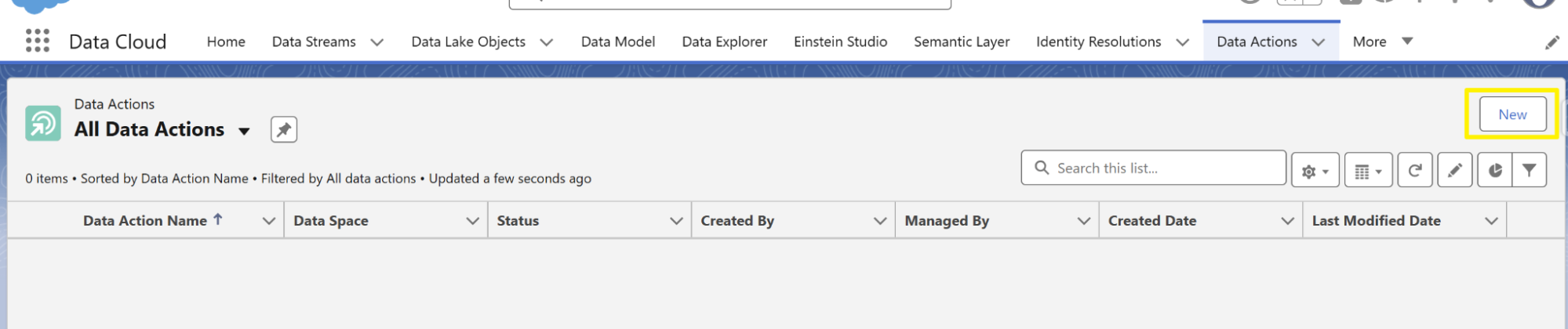Screen dimensions: 1568x329
Task: Expand Data Lake Objects dropdown chevron
Action: click(x=547, y=42)
